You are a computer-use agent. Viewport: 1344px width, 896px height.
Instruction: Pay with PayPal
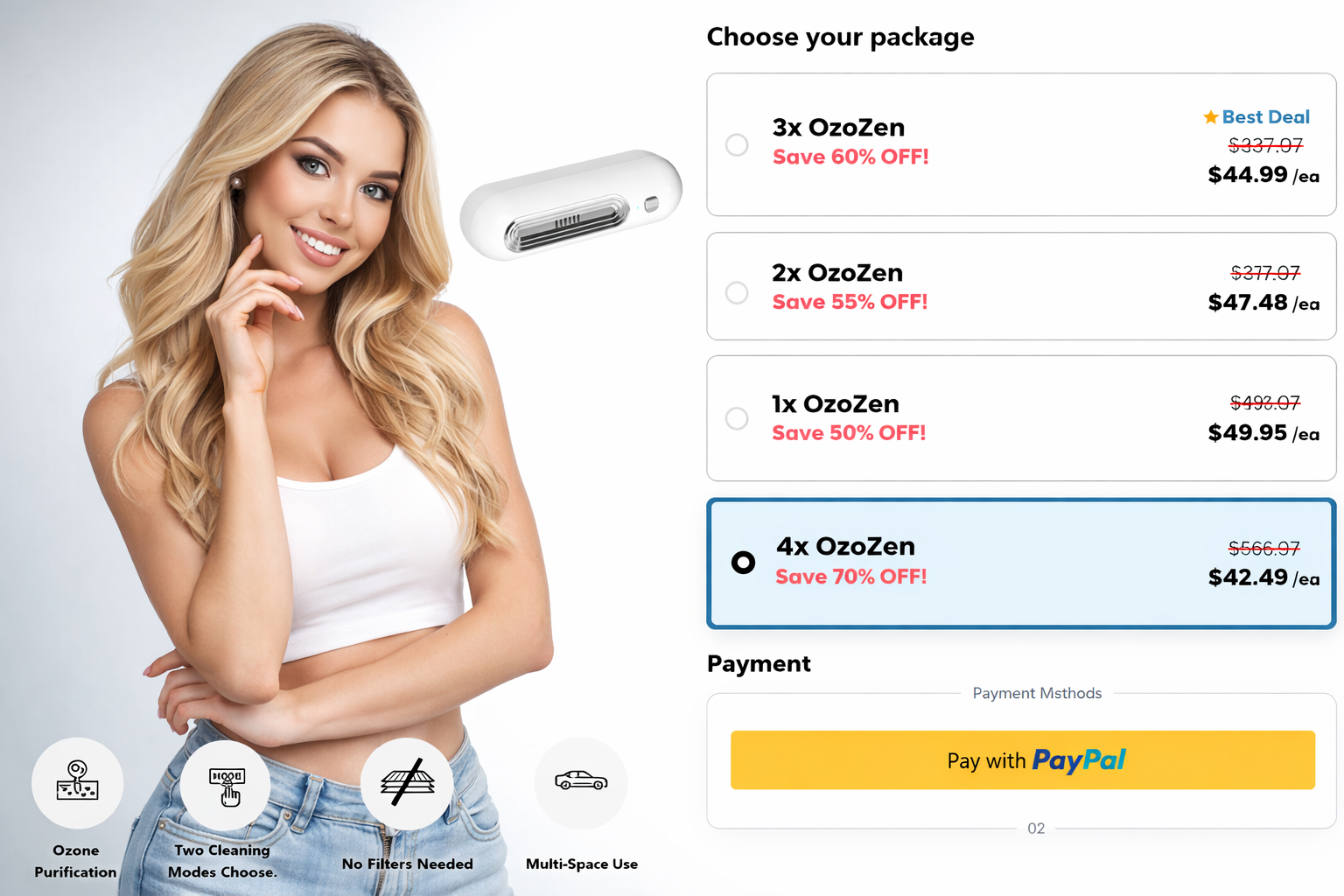tap(1023, 760)
